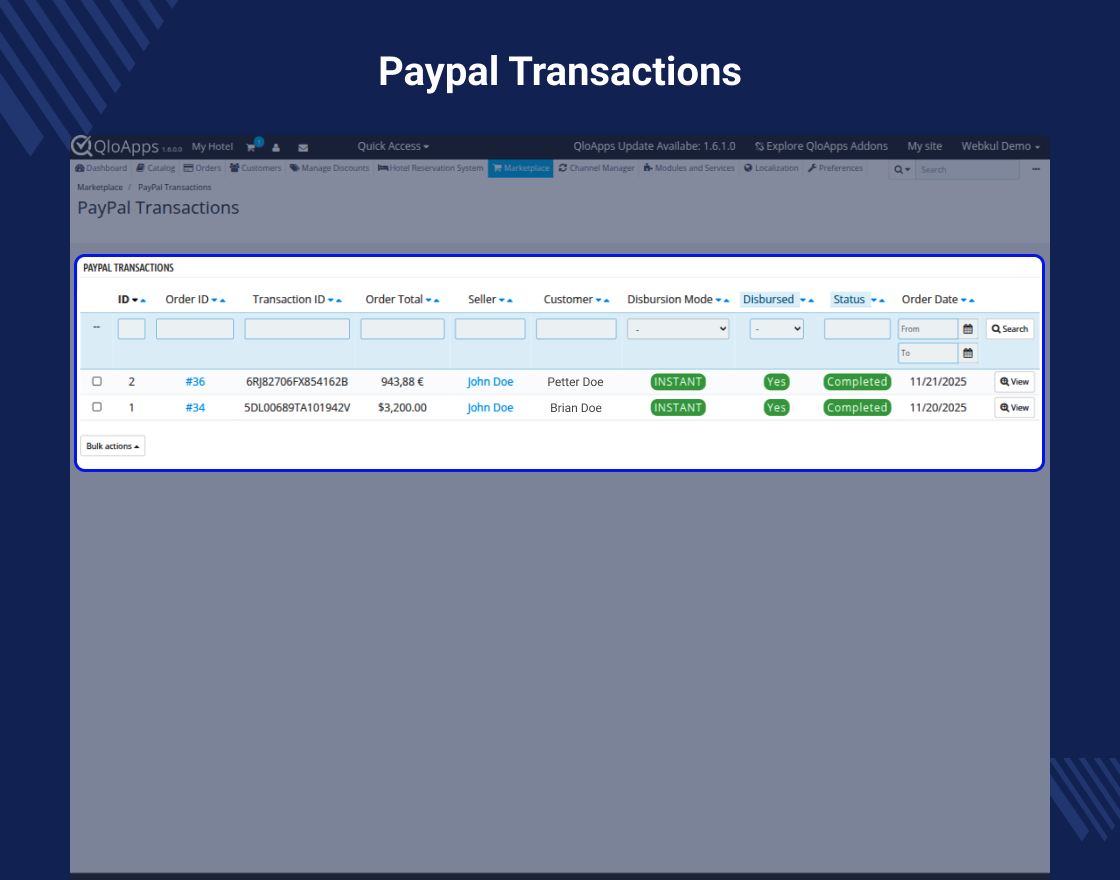1120x880 pixels.
Task: Open the Marketplace menu tab
Action: (521, 169)
